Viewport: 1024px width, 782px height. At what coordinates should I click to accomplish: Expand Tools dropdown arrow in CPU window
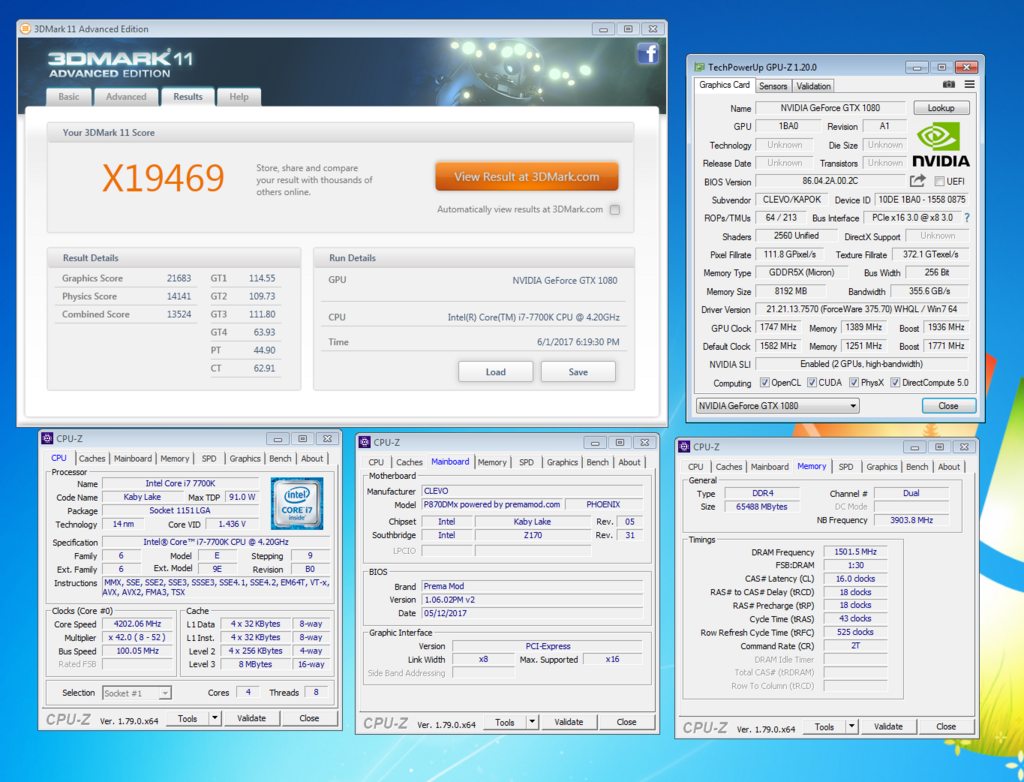click(214, 718)
